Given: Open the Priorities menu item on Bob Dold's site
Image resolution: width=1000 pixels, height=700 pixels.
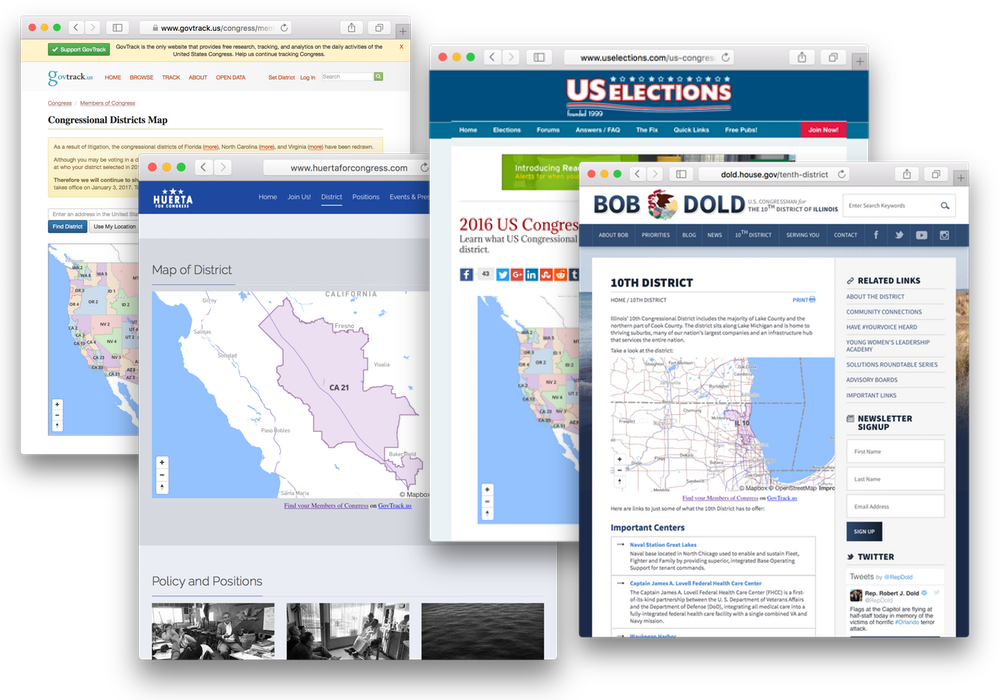Looking at the screenshot, I should click(x=656, y=235).
